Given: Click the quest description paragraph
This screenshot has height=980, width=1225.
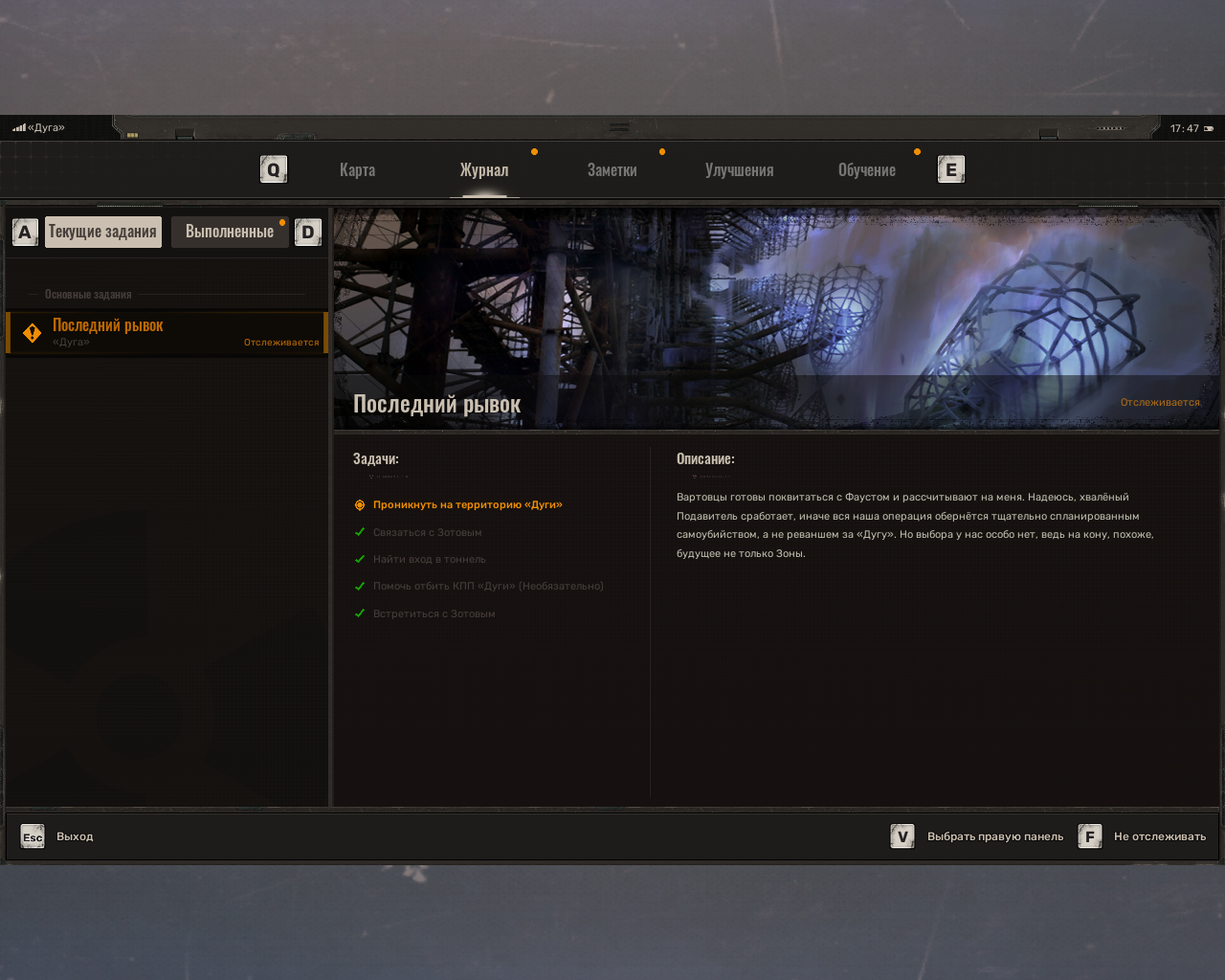Looking at the screenshot, I should (915, 525).
